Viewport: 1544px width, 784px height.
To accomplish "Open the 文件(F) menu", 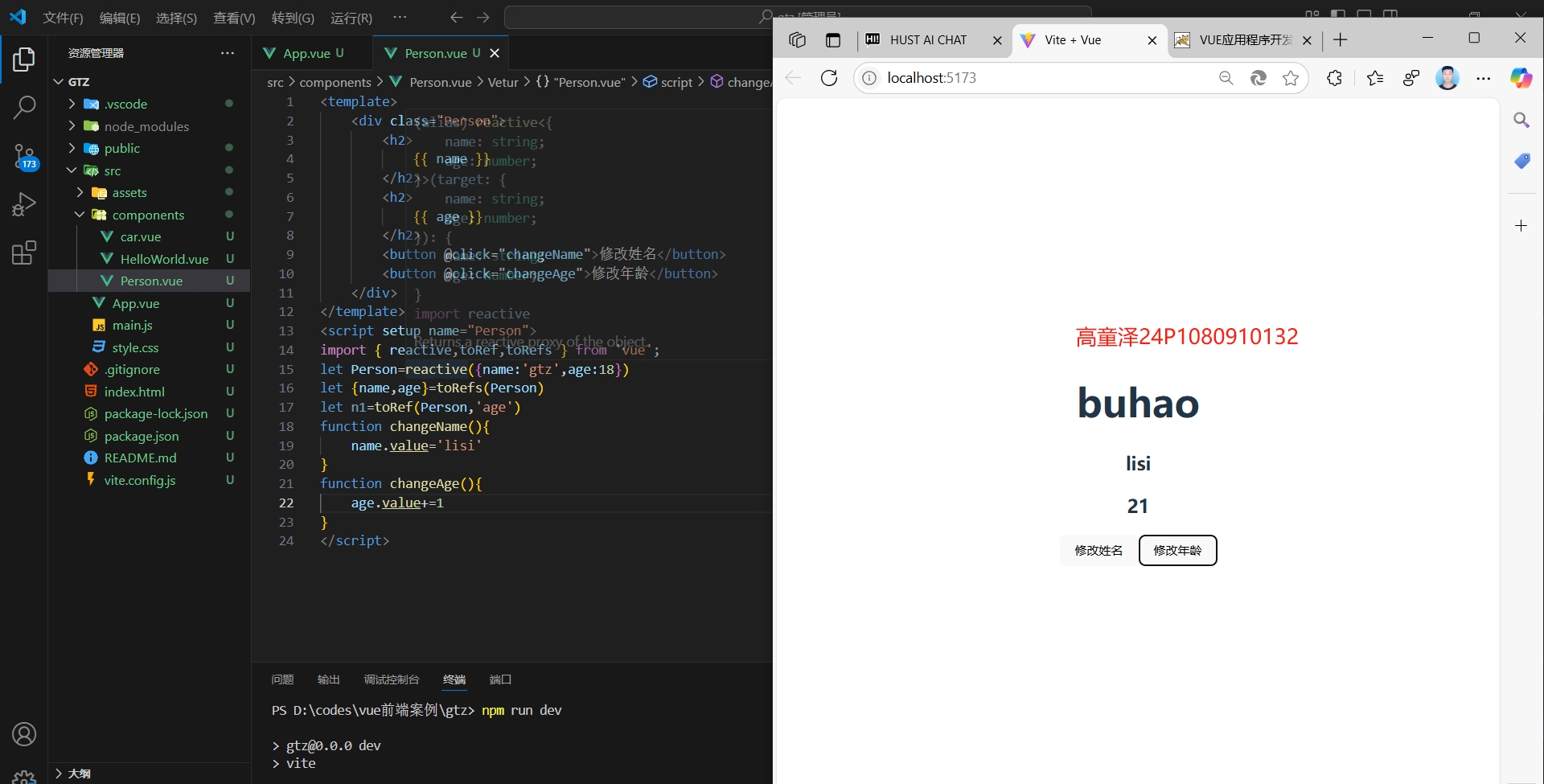I will pyautogui.click(x=63, y=18).
